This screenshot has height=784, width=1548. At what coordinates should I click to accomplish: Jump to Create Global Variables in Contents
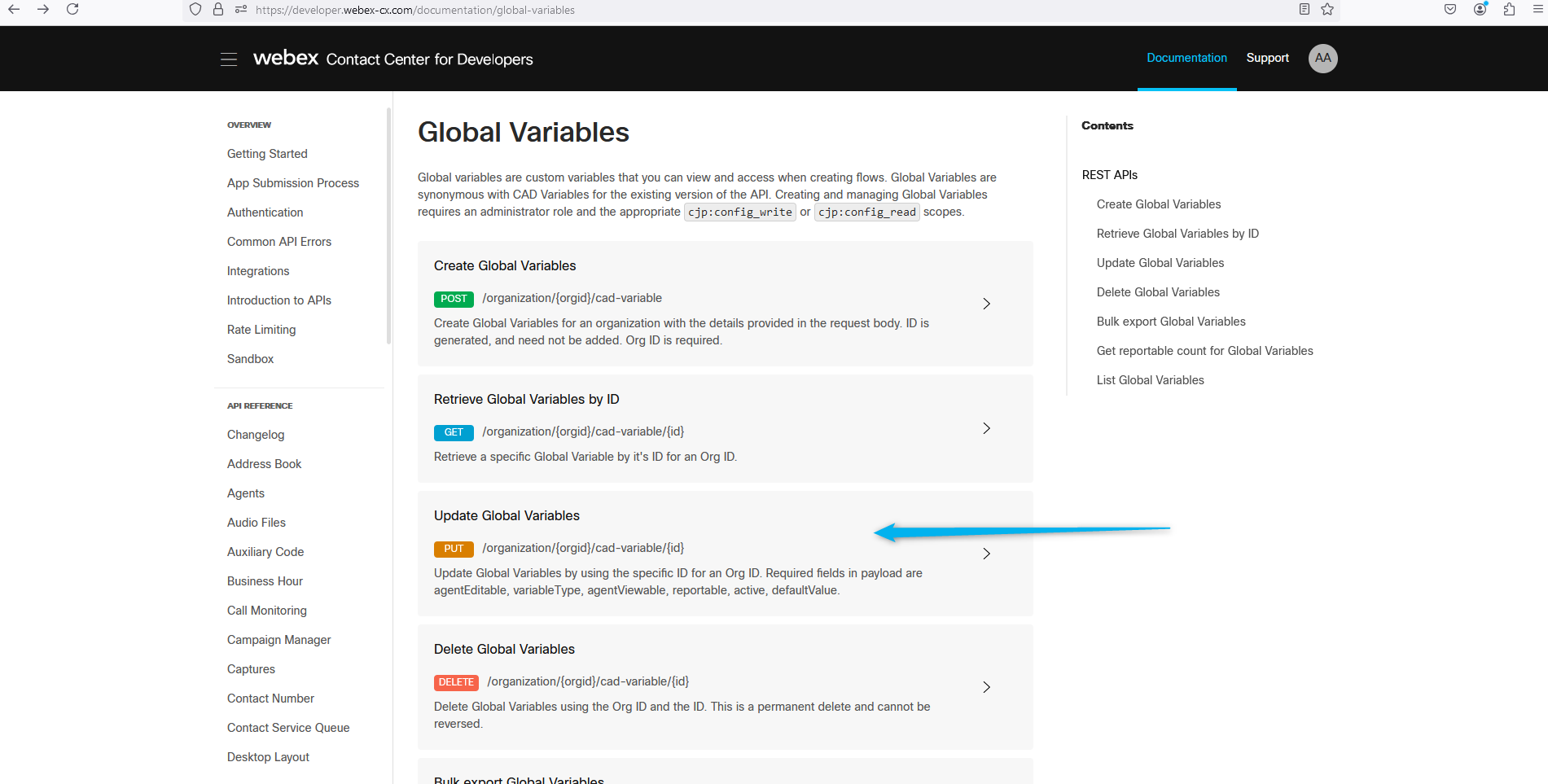tap(1159, 204)
